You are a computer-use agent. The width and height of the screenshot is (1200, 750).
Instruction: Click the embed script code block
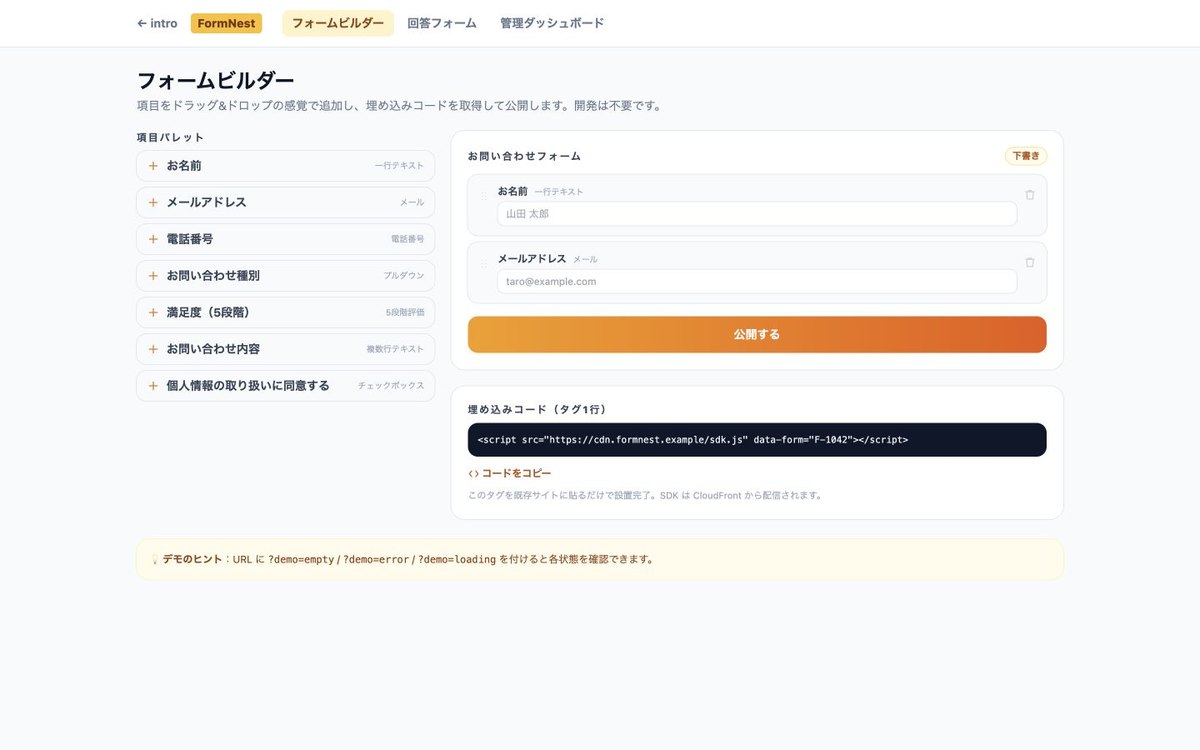pos(757,440)
